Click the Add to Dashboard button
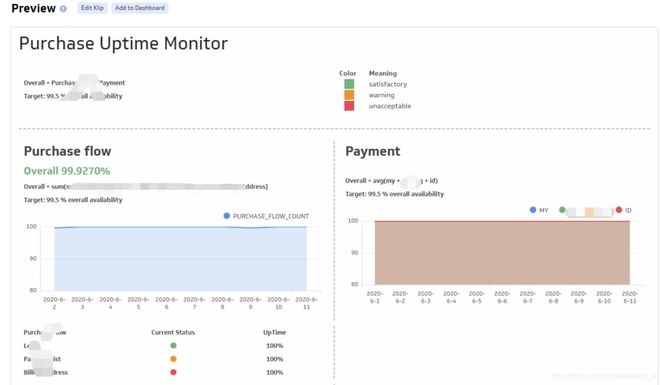660x385 pixels. coord(140,8)
